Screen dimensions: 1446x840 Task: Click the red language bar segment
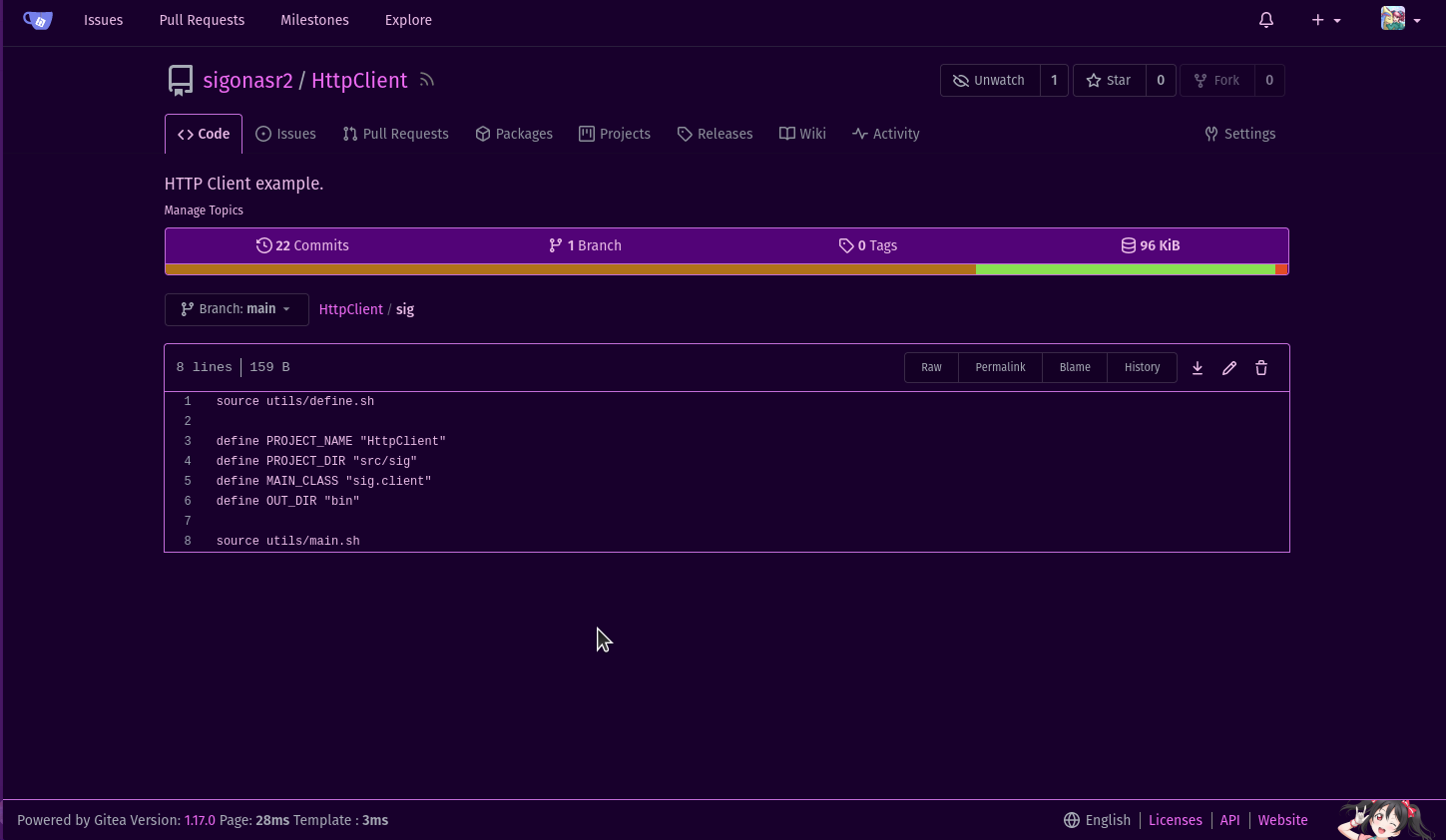pyautogui.click(x=1281, y=269)
